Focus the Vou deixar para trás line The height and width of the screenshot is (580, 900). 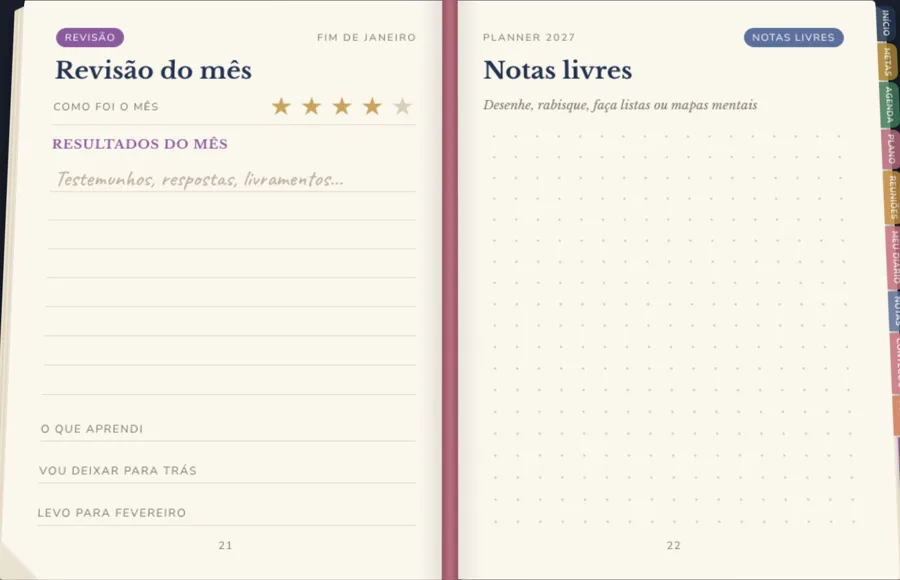coord(227,471)
